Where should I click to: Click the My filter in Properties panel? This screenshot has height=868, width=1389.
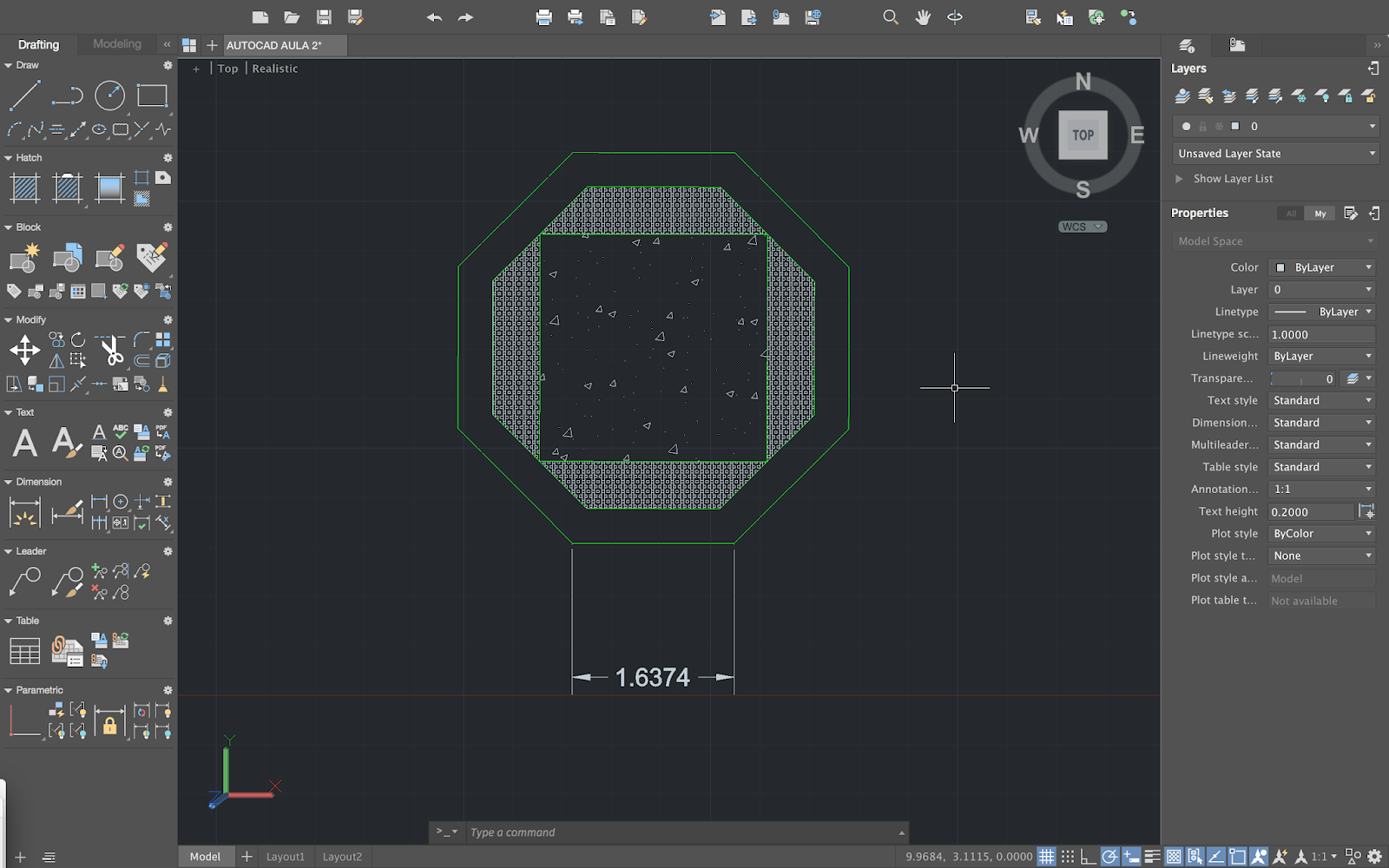(1320, 213)
